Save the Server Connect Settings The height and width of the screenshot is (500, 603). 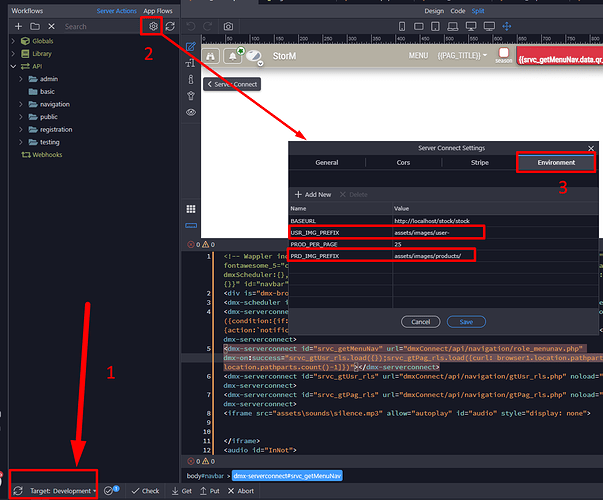(466, 322)
